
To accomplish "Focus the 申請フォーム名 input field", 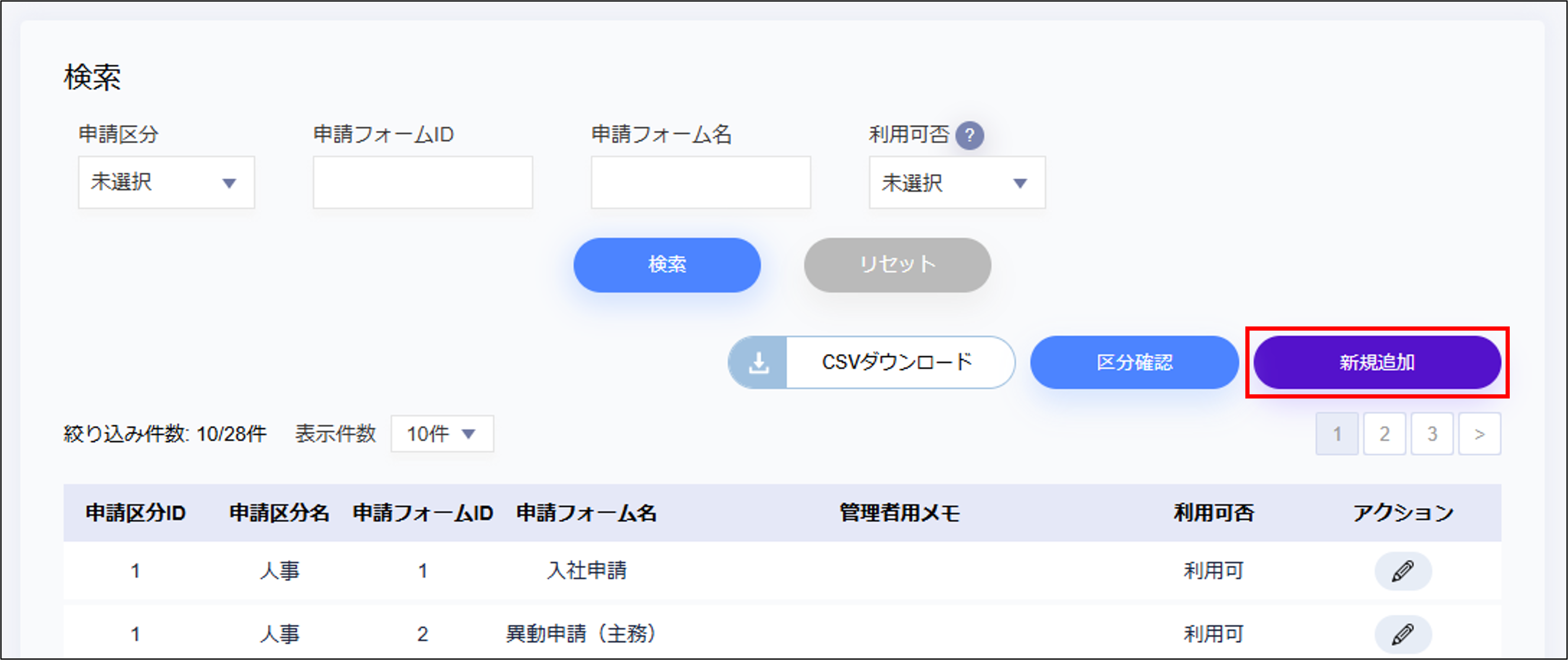I will pos(701,183).
